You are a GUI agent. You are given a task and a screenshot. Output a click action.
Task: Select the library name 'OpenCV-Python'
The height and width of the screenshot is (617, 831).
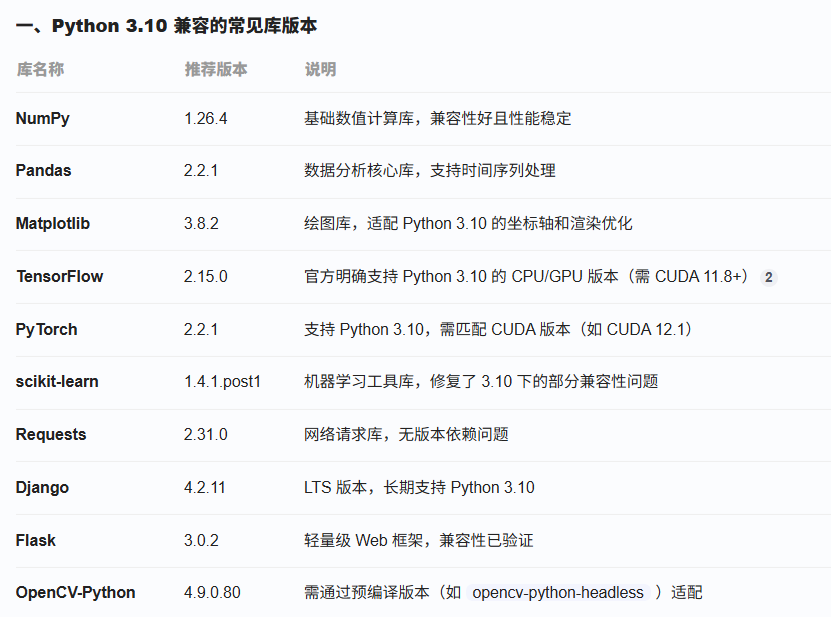(x=76, y=592)
